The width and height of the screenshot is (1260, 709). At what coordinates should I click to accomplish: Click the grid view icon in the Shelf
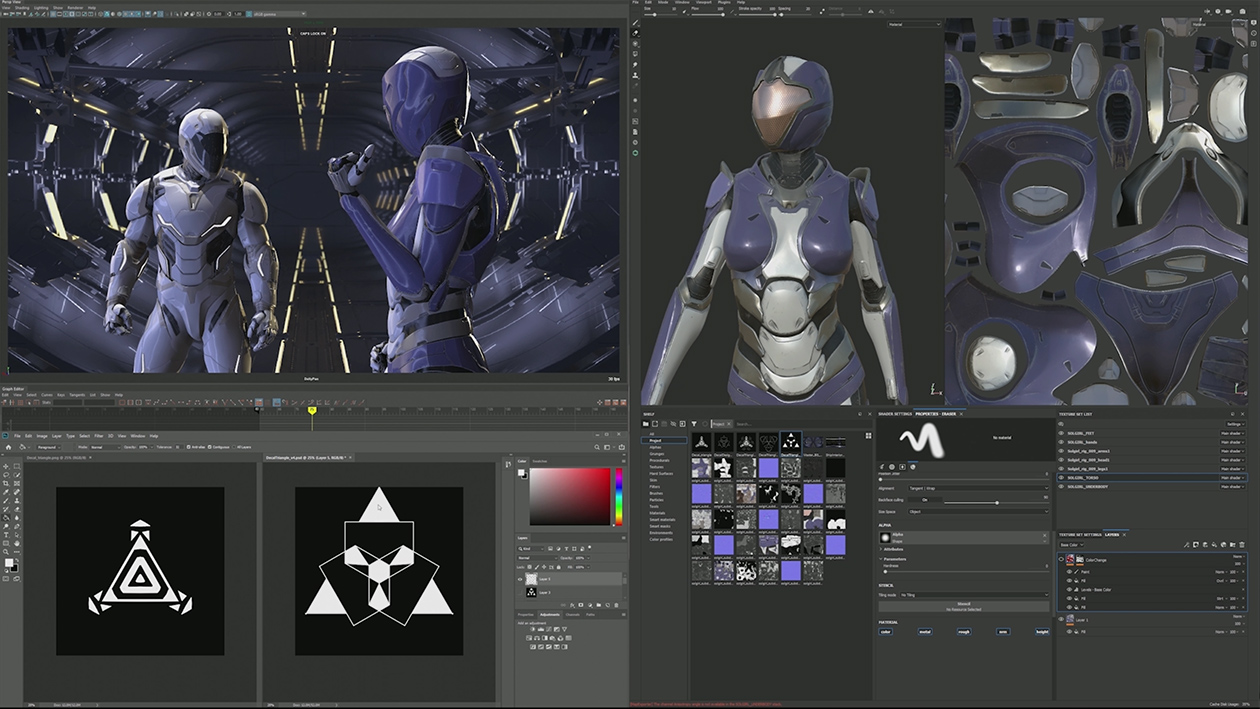click(869, 435)
